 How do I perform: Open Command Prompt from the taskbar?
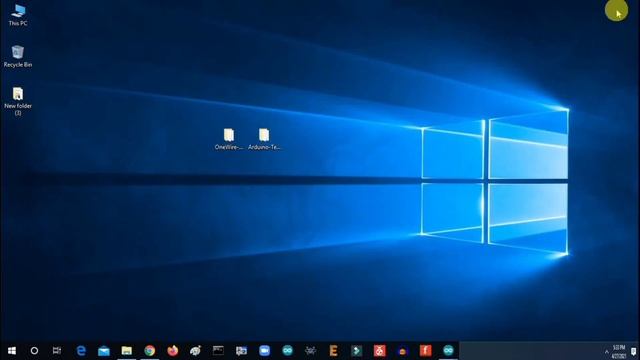click(218, 351)
